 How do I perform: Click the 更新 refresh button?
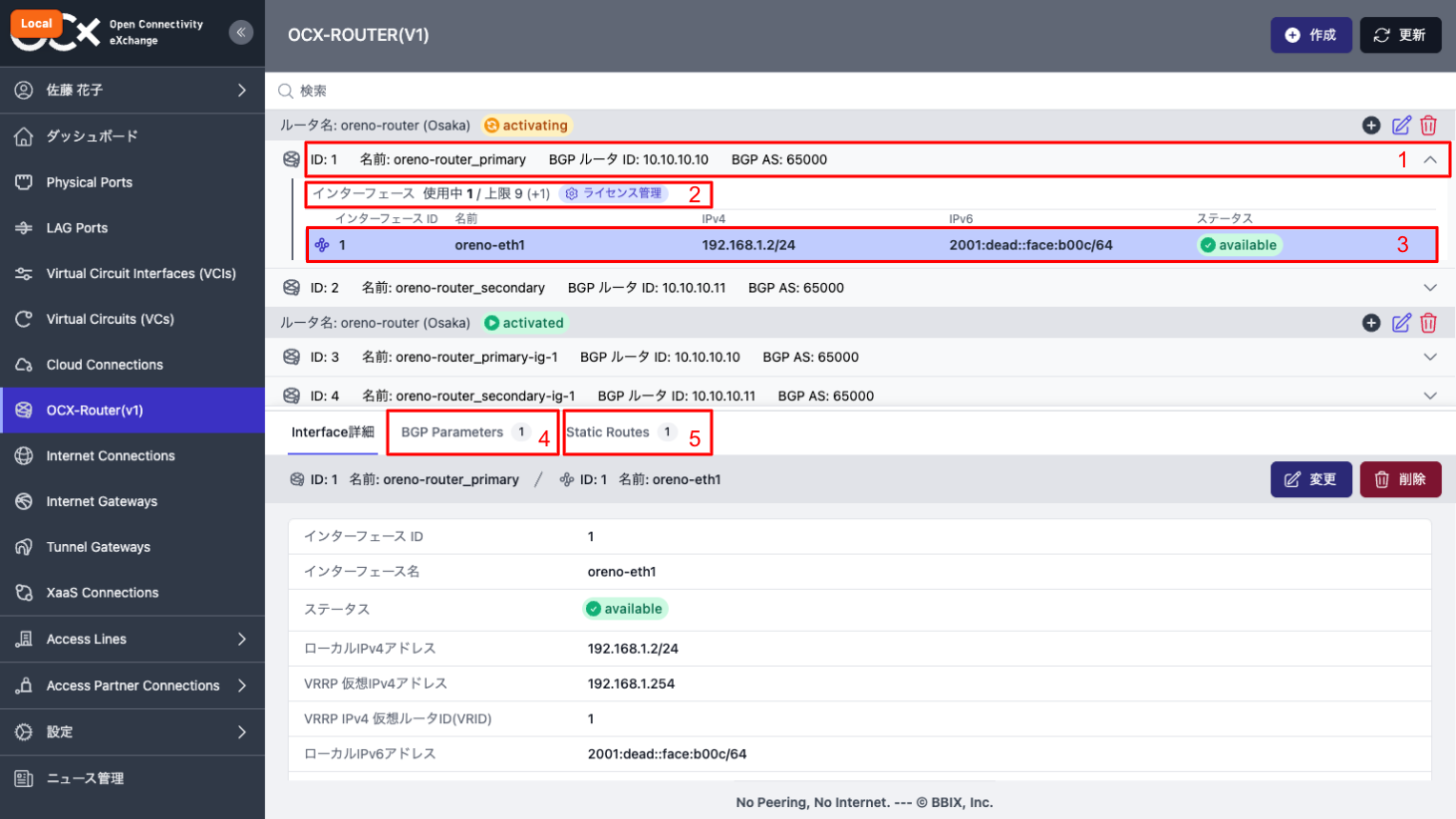pos(1400,35)
